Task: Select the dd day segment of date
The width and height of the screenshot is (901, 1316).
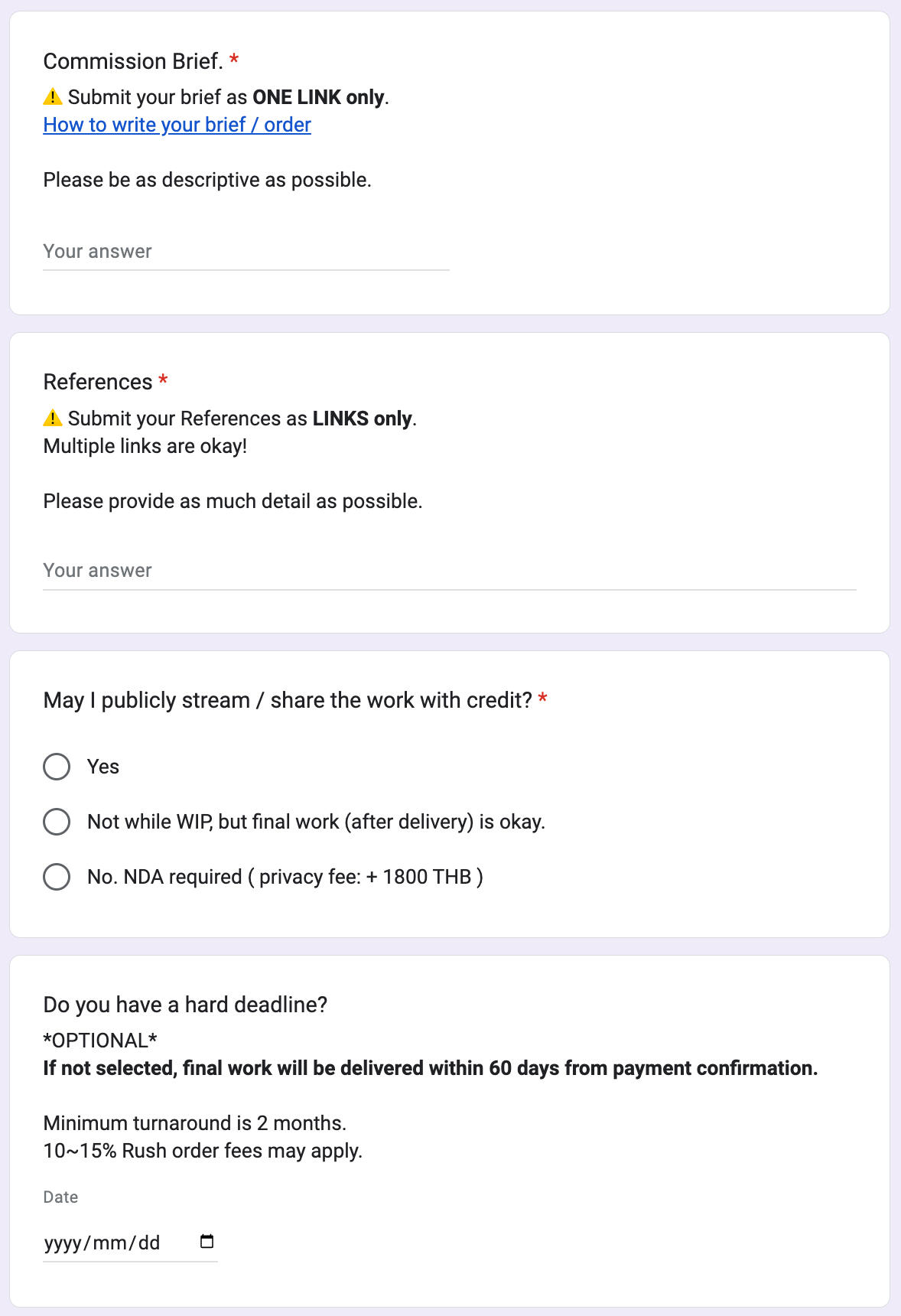Action: pos(149,1243)
